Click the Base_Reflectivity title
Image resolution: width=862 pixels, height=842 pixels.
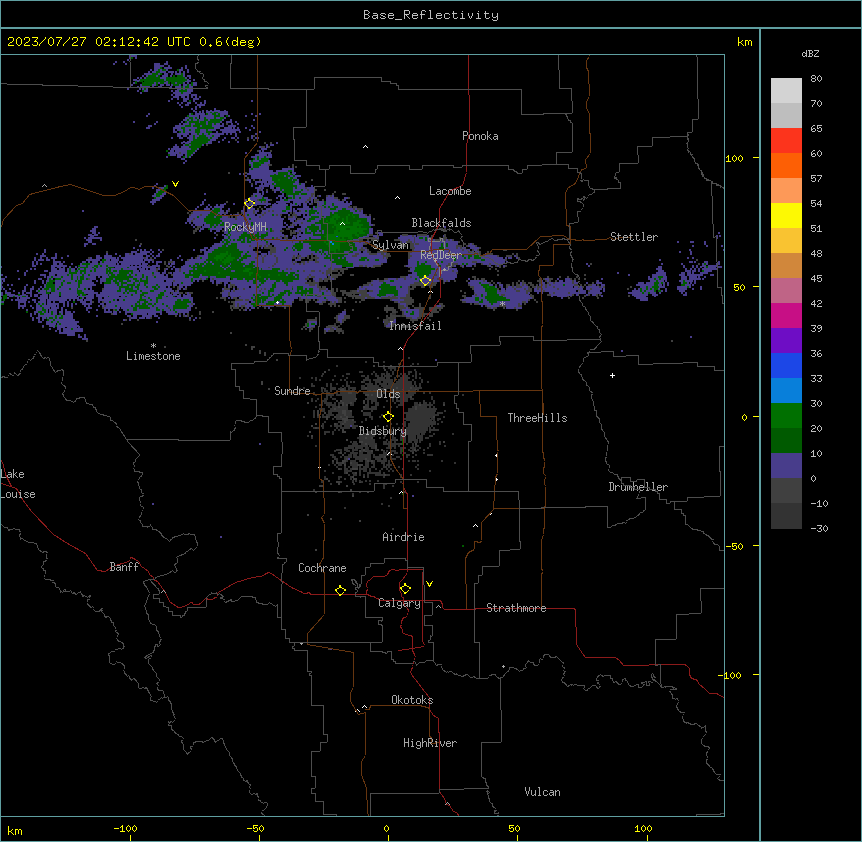(431, 15)
